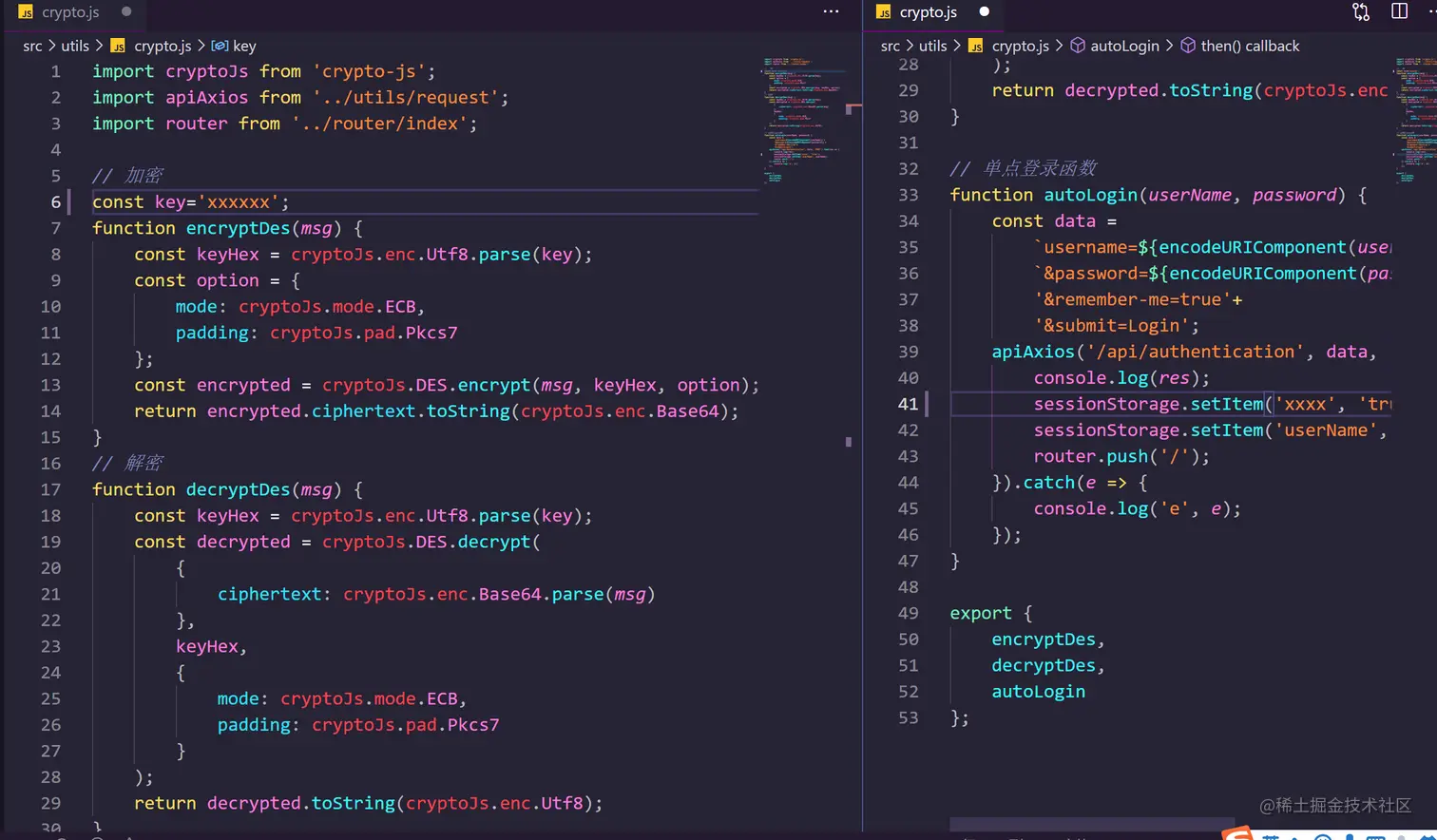Click autoLogin in the export list

1039,692
